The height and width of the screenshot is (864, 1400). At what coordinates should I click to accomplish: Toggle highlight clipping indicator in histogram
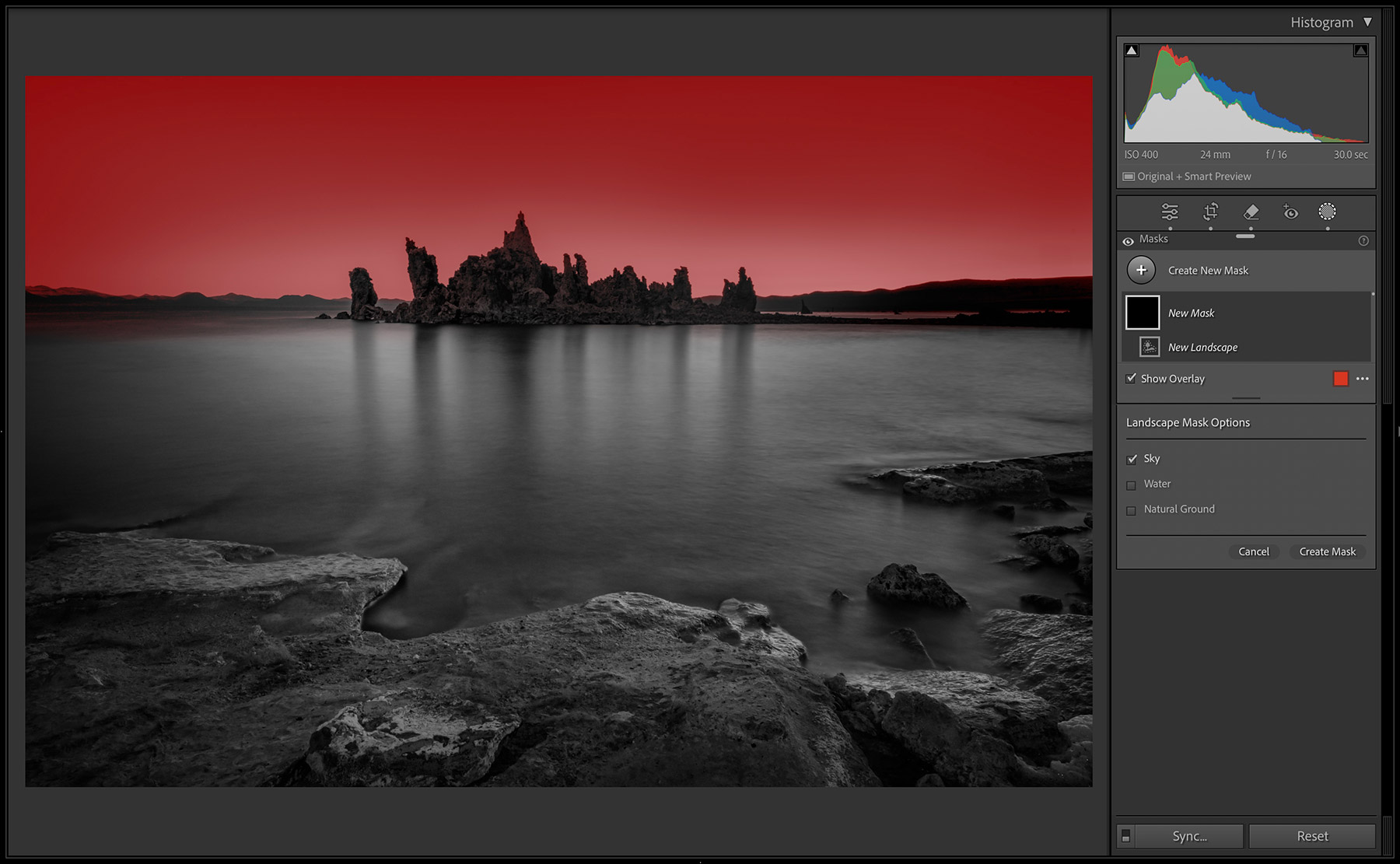click(1360, 51)
